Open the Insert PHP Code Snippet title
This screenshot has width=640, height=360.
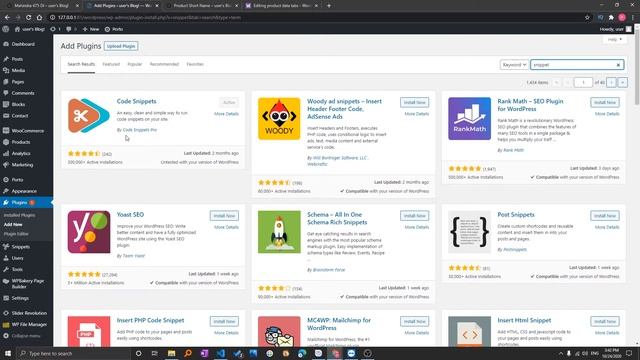click(150, 320)
